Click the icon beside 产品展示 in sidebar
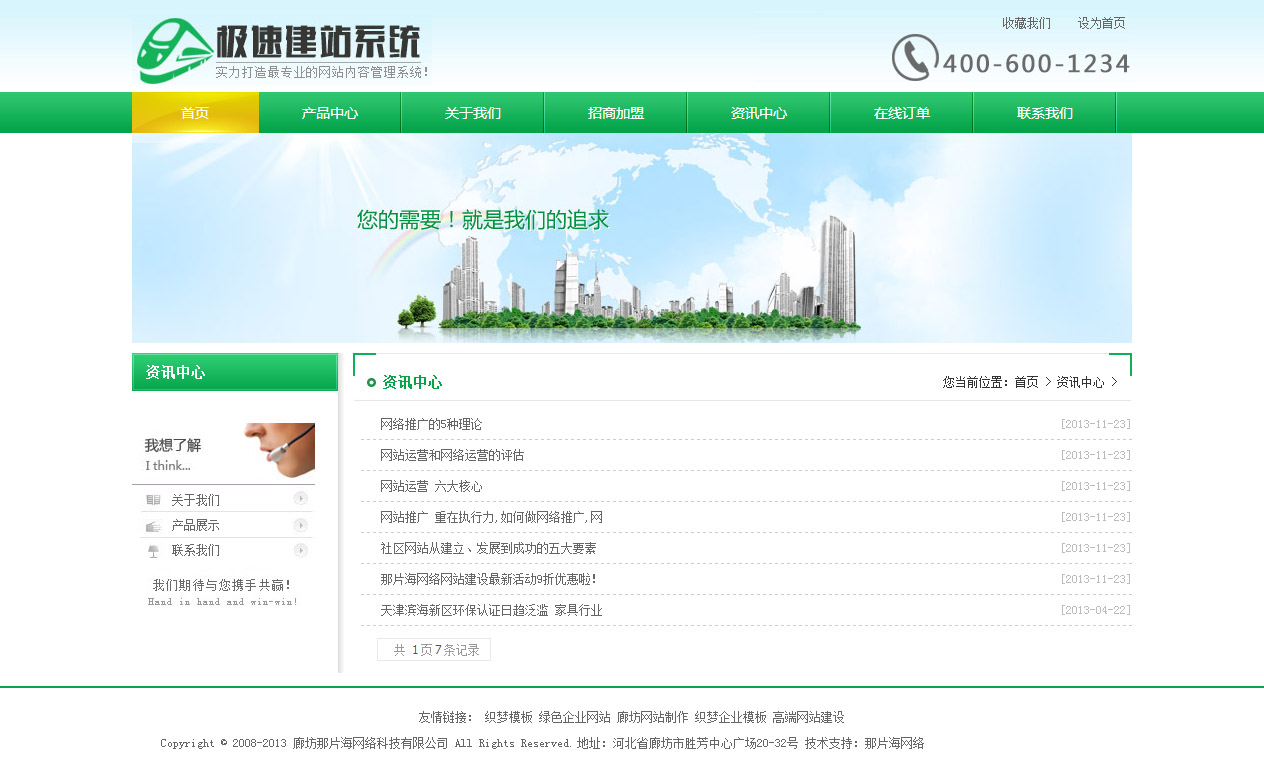This screenshot has width=1264, height=772. [x=153, y=526]
